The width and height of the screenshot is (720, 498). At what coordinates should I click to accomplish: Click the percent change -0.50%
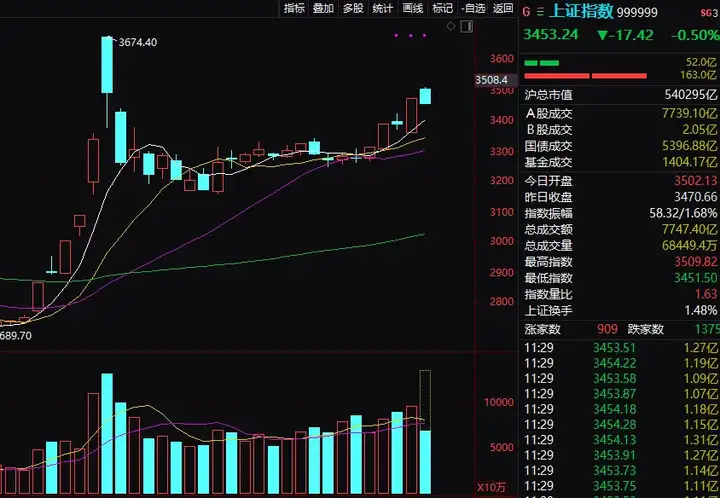click(x=695, y=35)
